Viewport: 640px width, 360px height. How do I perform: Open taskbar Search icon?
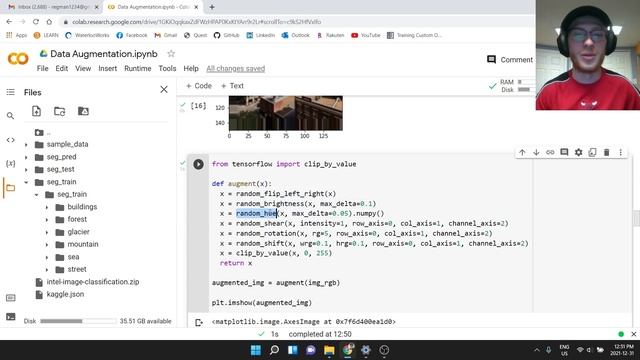tap(274, 350)
